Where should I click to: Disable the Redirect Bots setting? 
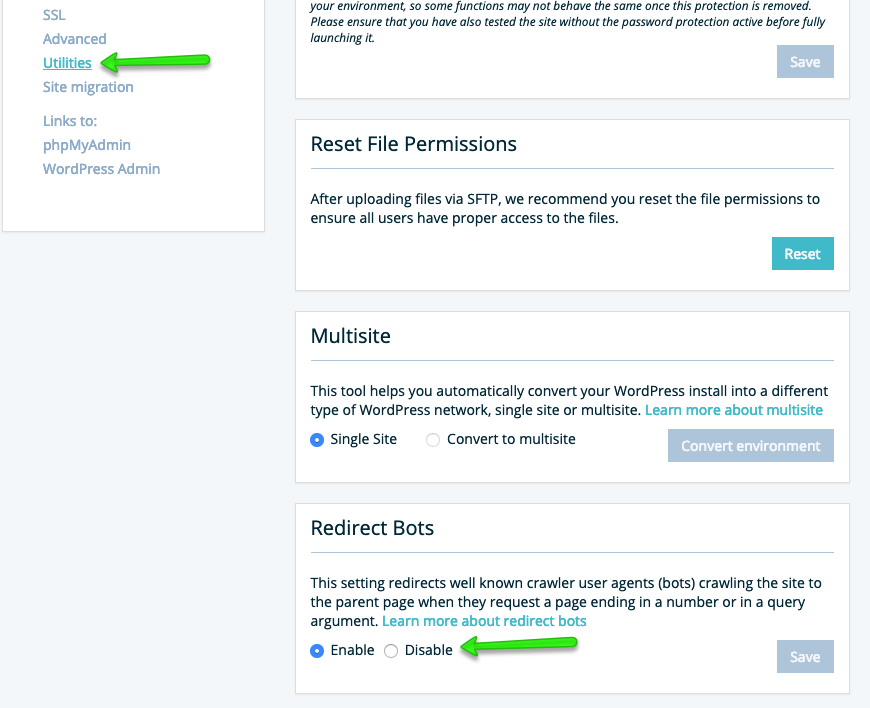pyautogui.click(x=390, y=650)
